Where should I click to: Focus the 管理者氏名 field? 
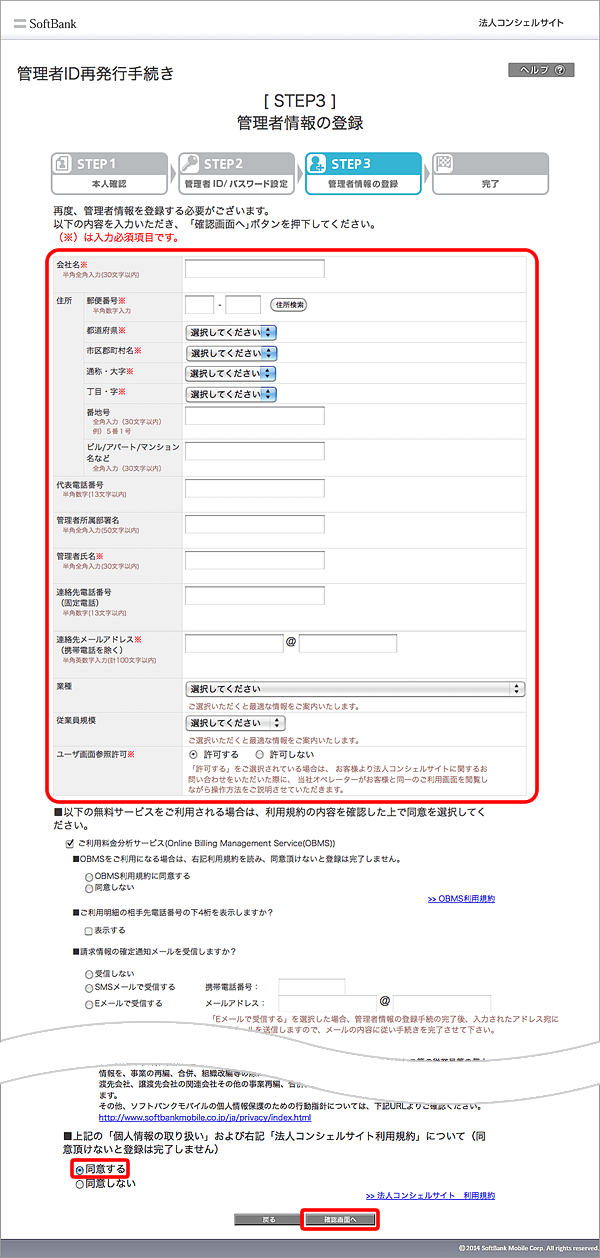click(x=255, y=560)
